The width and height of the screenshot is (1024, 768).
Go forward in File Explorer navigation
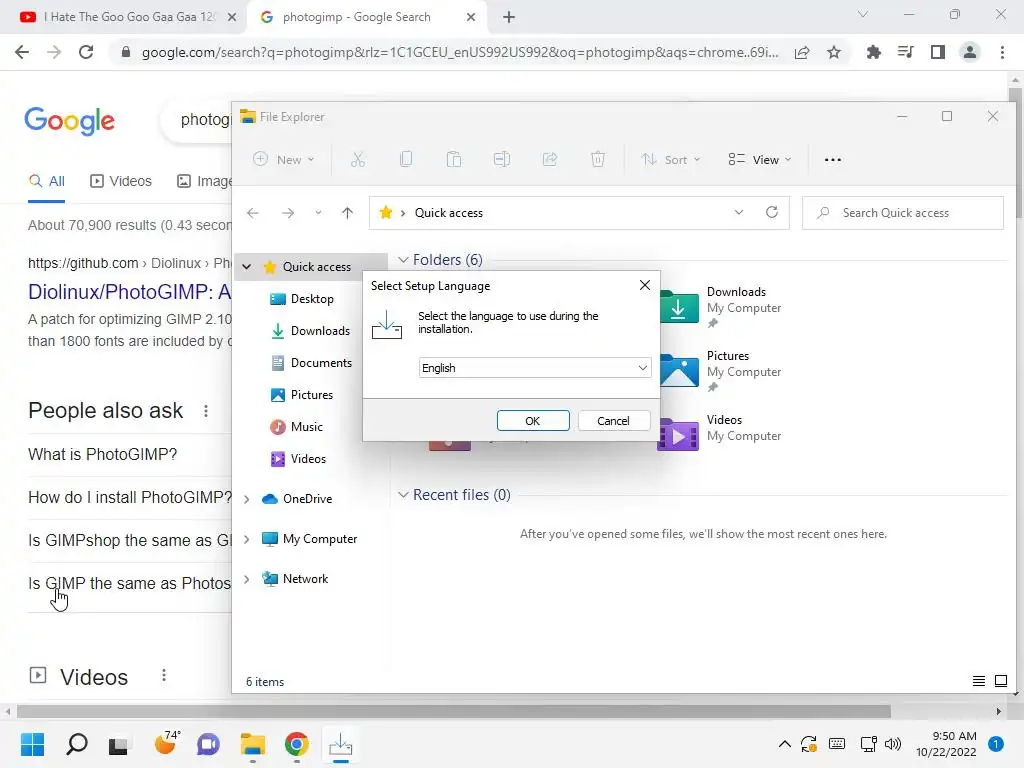click(287, 213)
